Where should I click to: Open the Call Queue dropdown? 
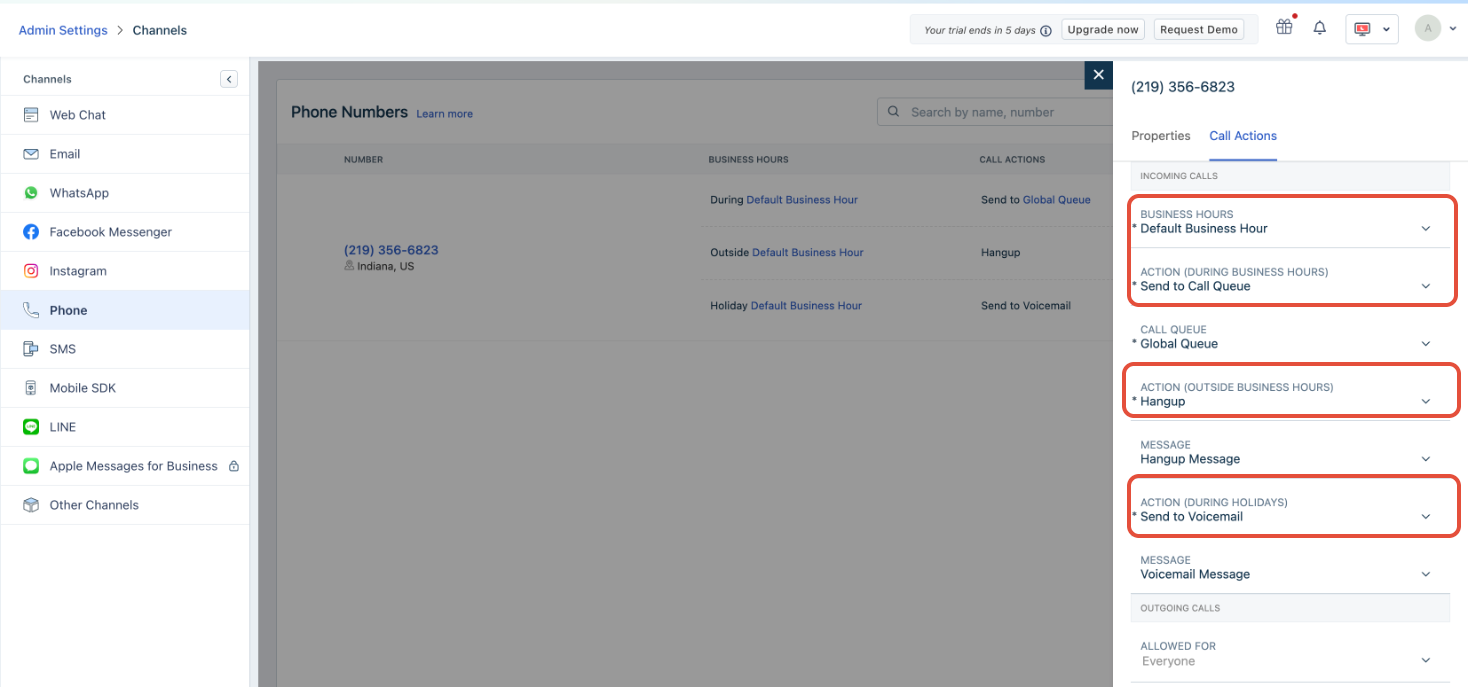point(1290,337)
